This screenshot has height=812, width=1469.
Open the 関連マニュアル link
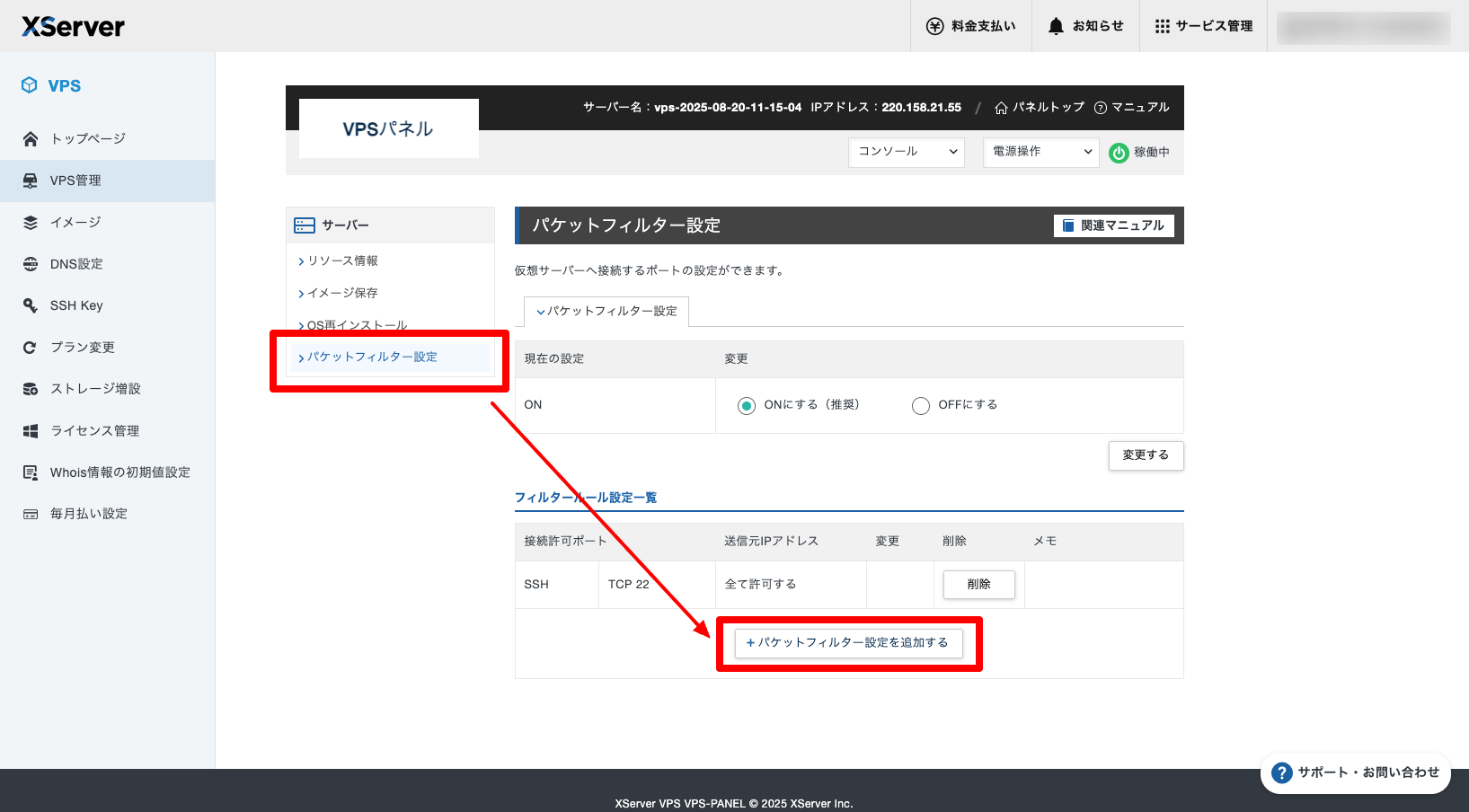1113,225
